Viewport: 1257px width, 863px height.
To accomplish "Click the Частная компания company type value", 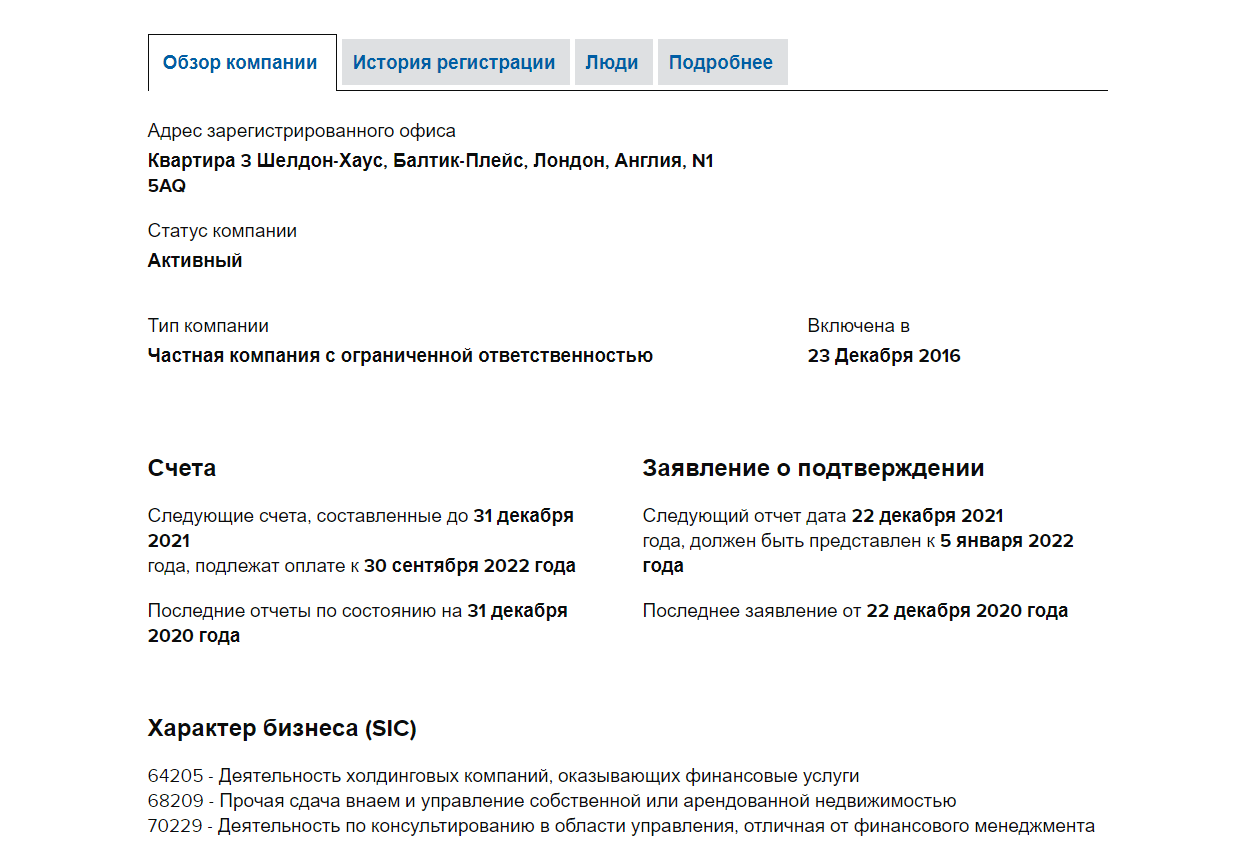I will [400, 356].
